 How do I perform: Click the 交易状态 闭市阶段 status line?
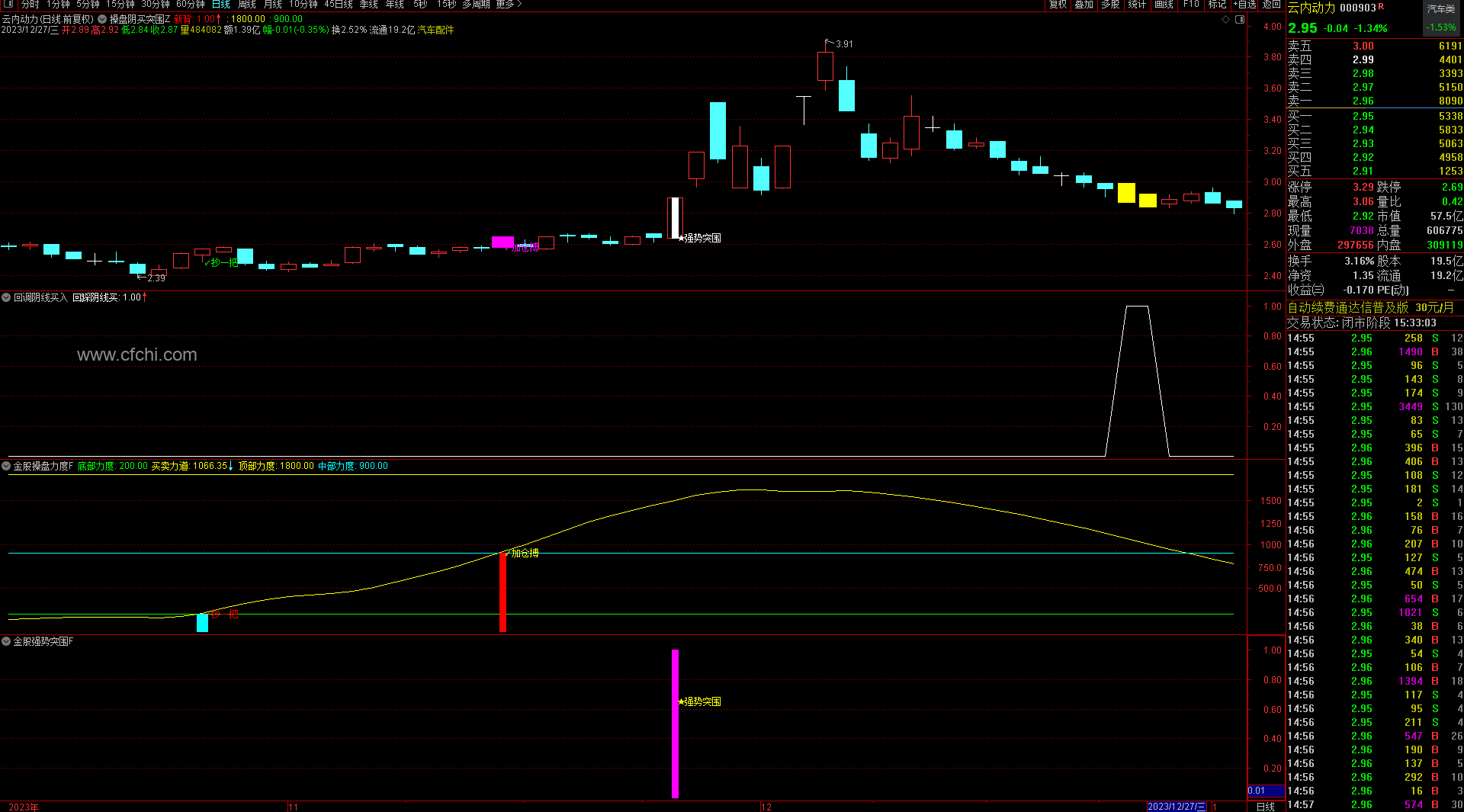point(1362,323)
